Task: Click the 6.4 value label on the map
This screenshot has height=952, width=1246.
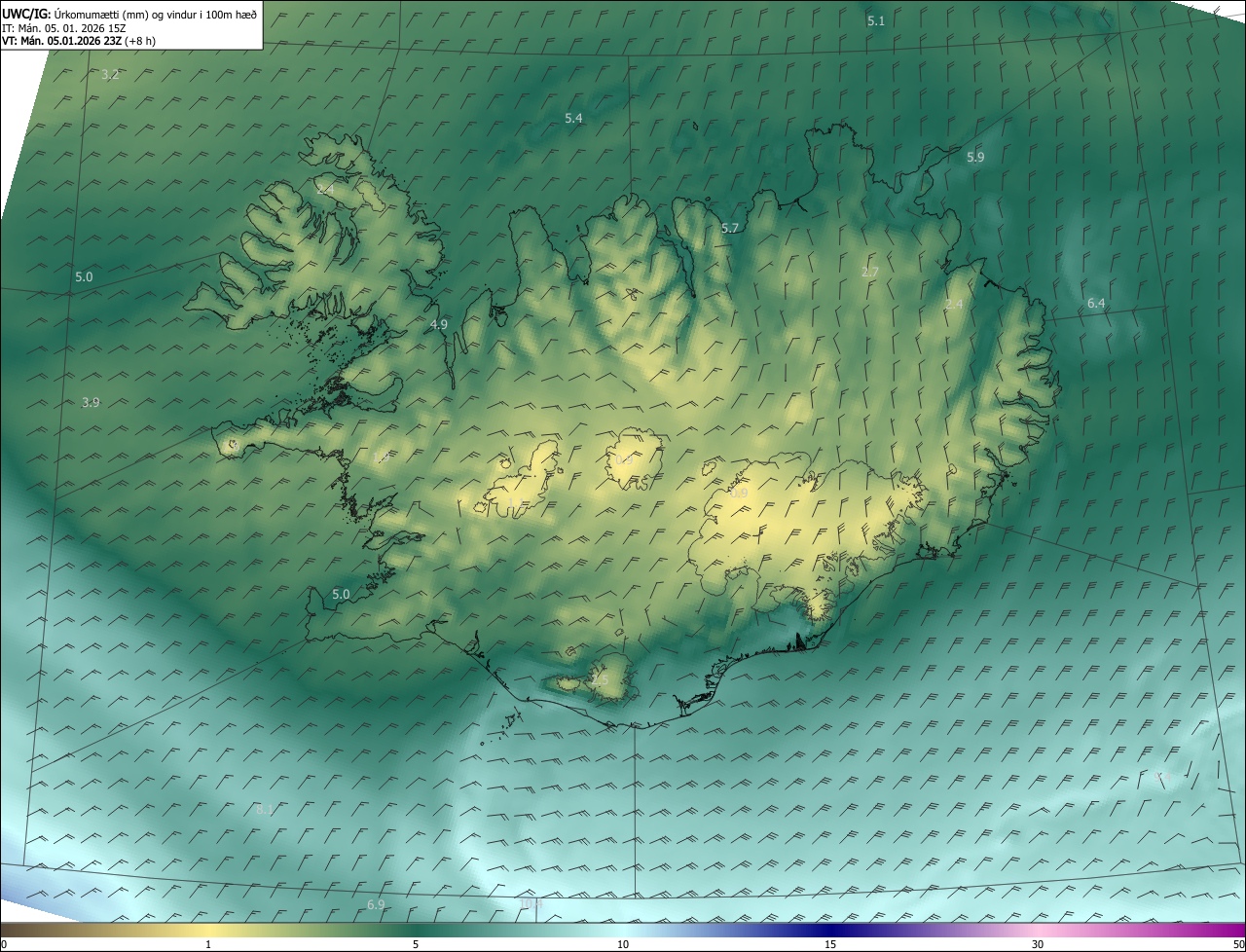Action: 1096,304
